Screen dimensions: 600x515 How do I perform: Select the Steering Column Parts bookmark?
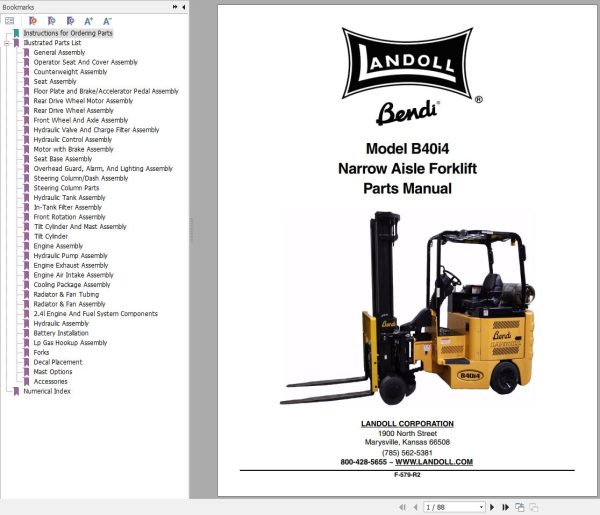coord(66,188)
